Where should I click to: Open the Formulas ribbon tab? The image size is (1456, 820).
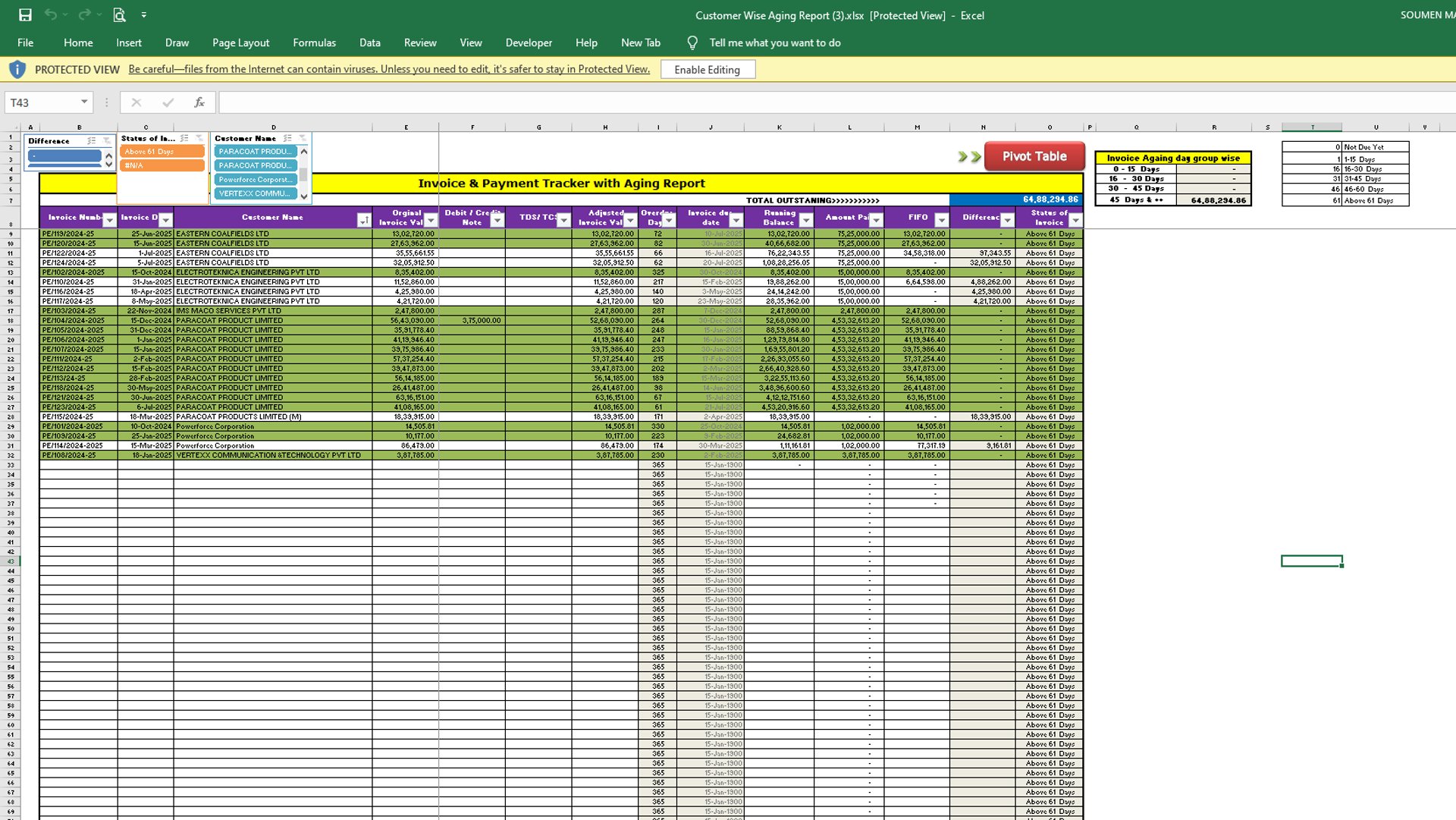(314, 43)
